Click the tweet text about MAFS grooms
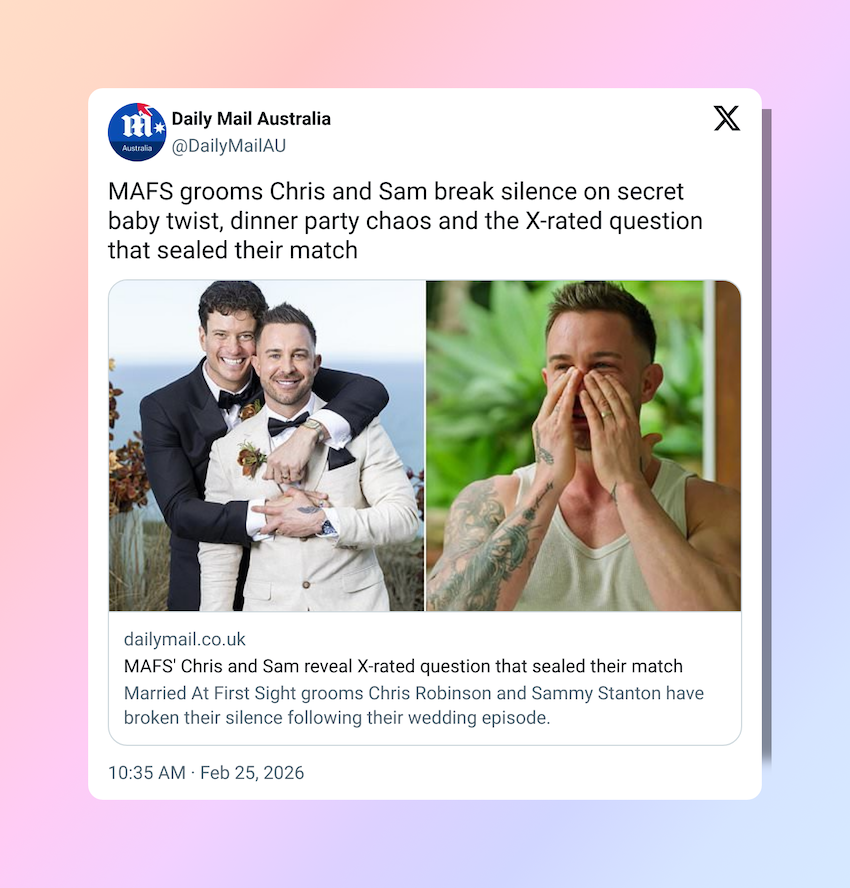Viewport: 850px width, 888px height. click(x=405, y=221)
